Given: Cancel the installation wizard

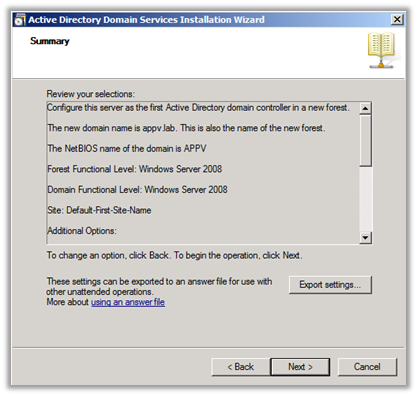Looking at the screenshot, I should pos(367,367).
